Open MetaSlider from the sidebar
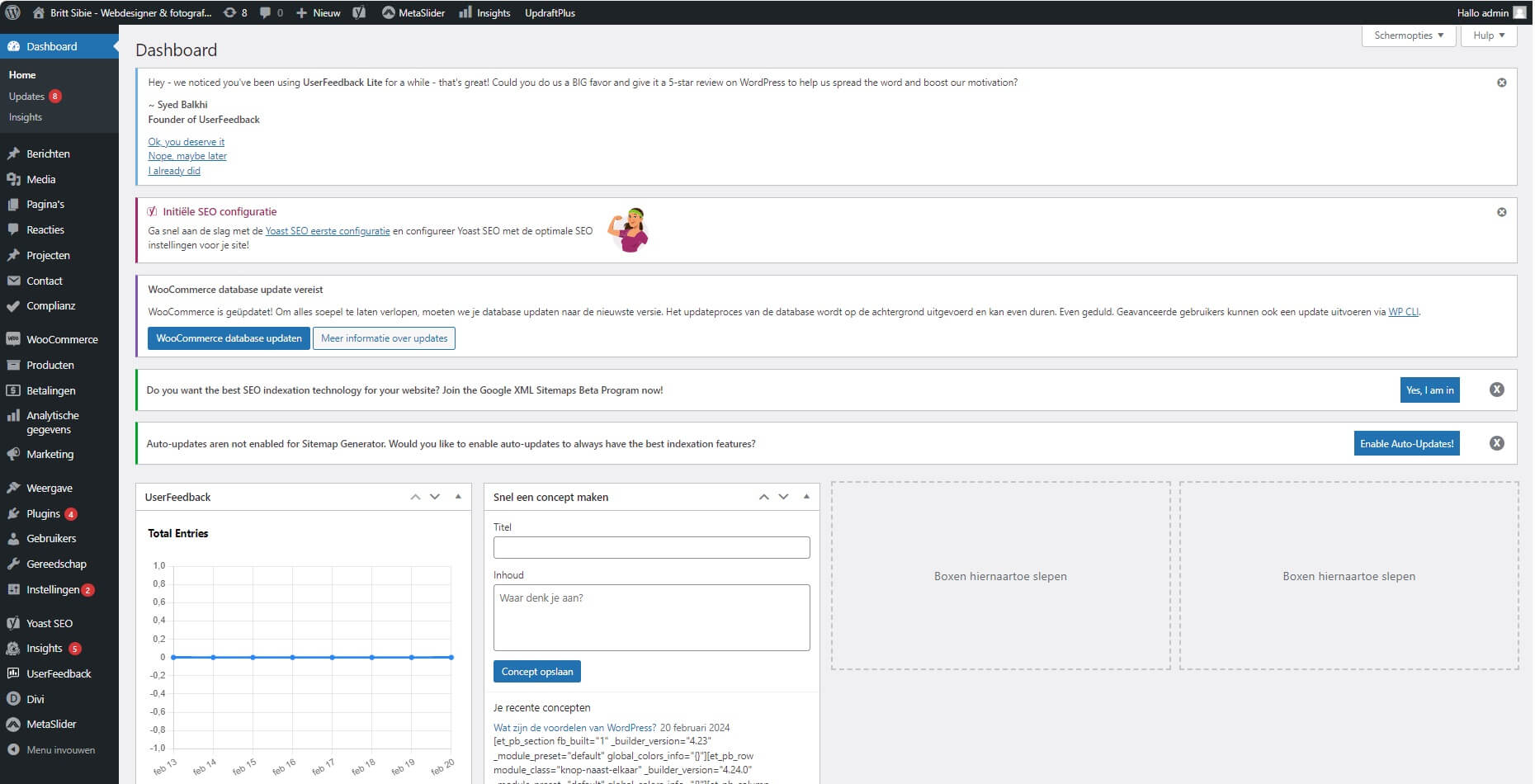 51,724
